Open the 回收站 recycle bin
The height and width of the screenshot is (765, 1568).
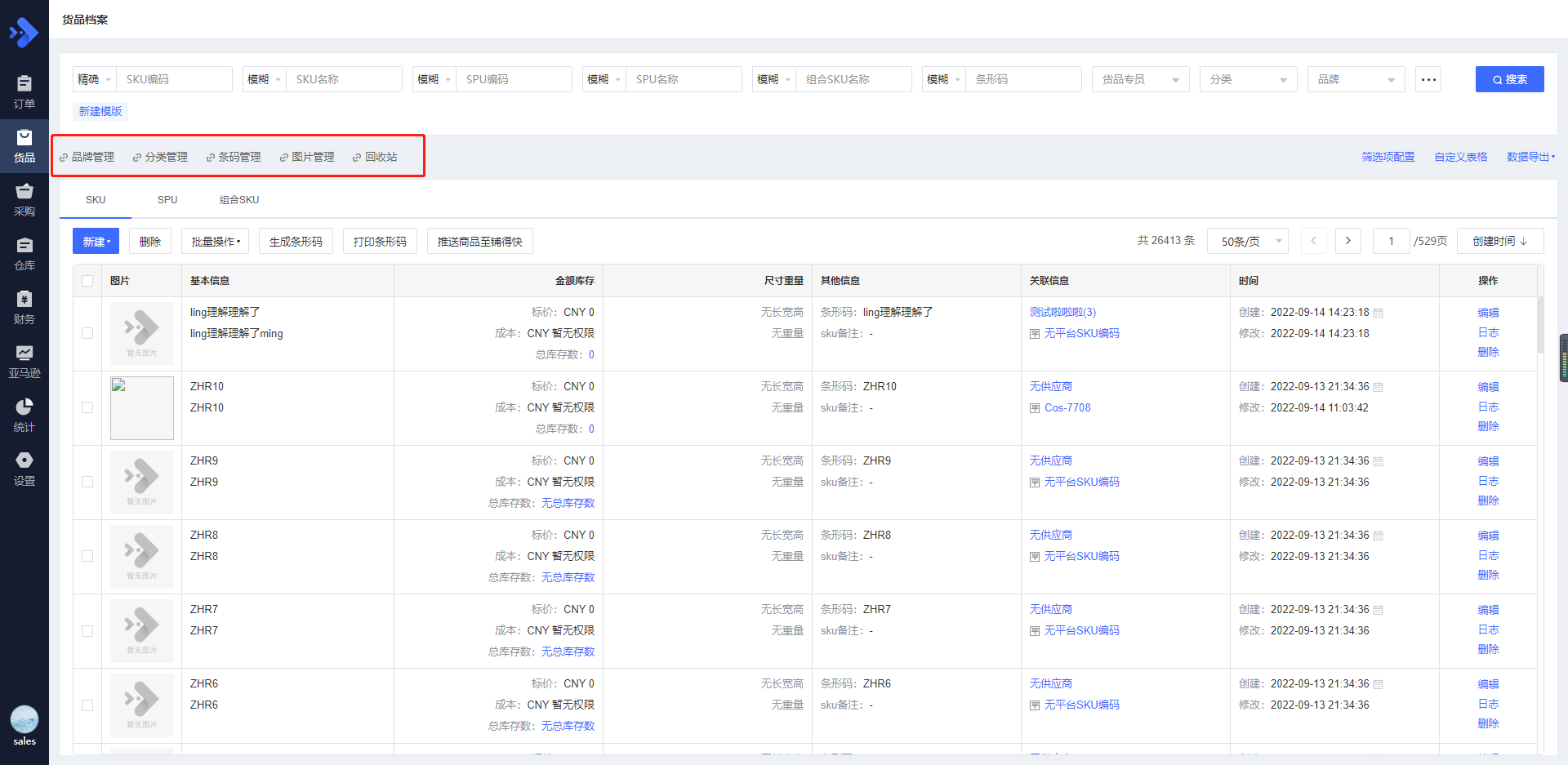375,157
